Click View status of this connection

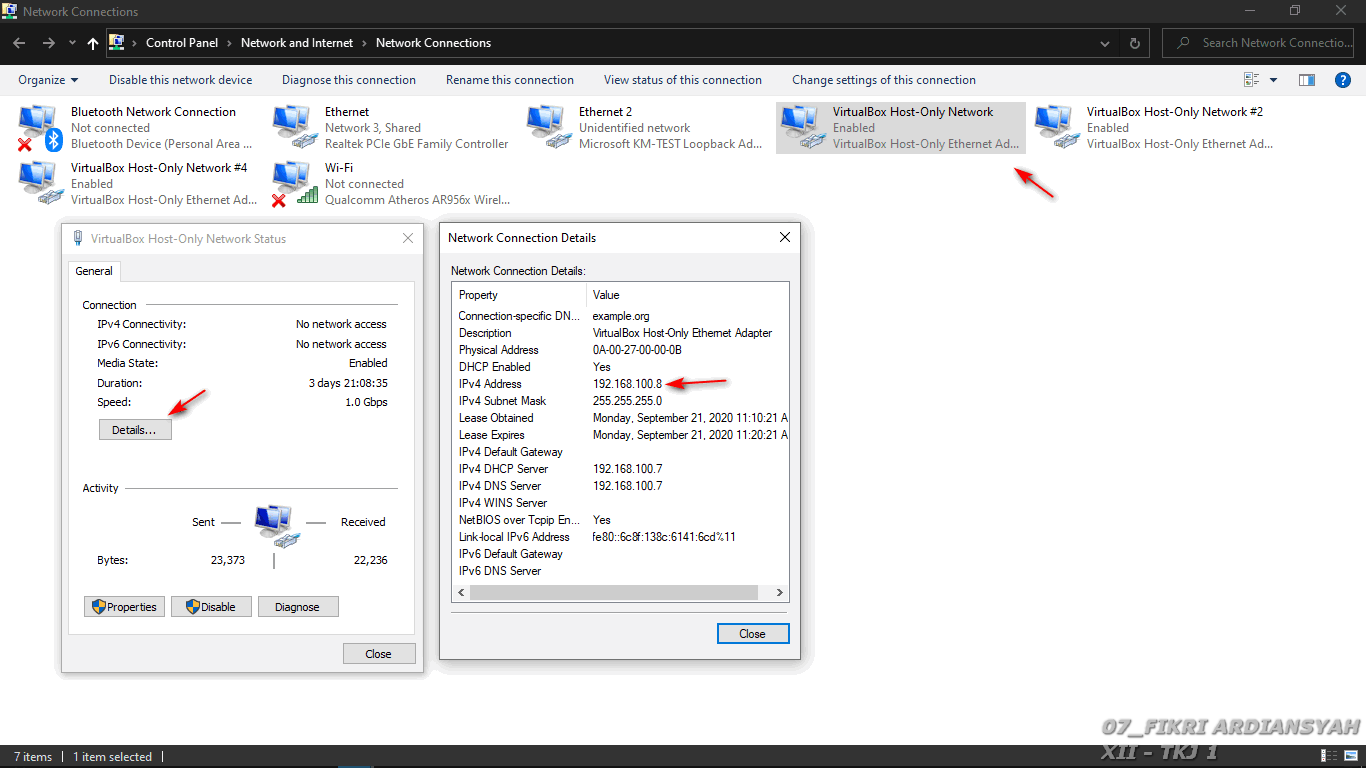[683, 80]
